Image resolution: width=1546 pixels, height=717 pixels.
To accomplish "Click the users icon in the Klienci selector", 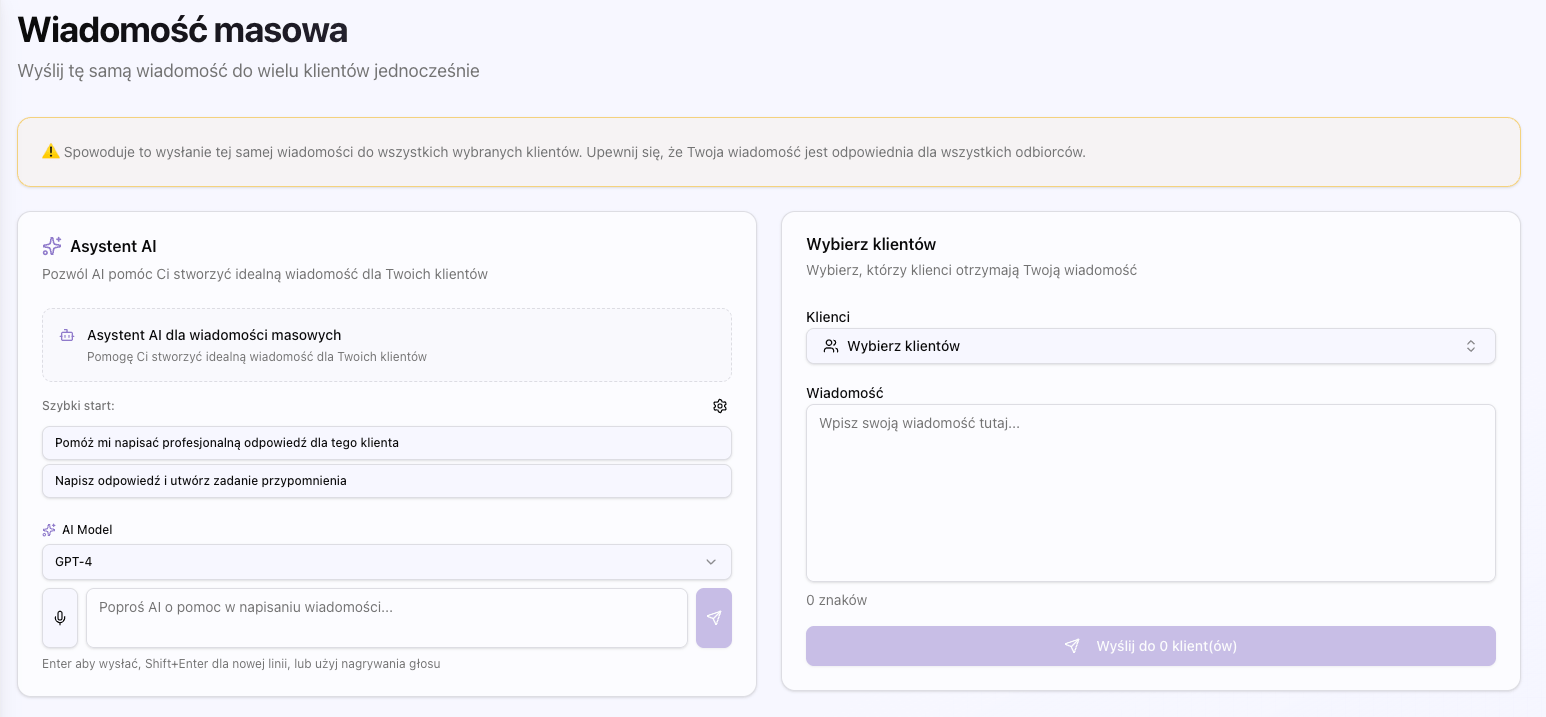I will (831, 346).
